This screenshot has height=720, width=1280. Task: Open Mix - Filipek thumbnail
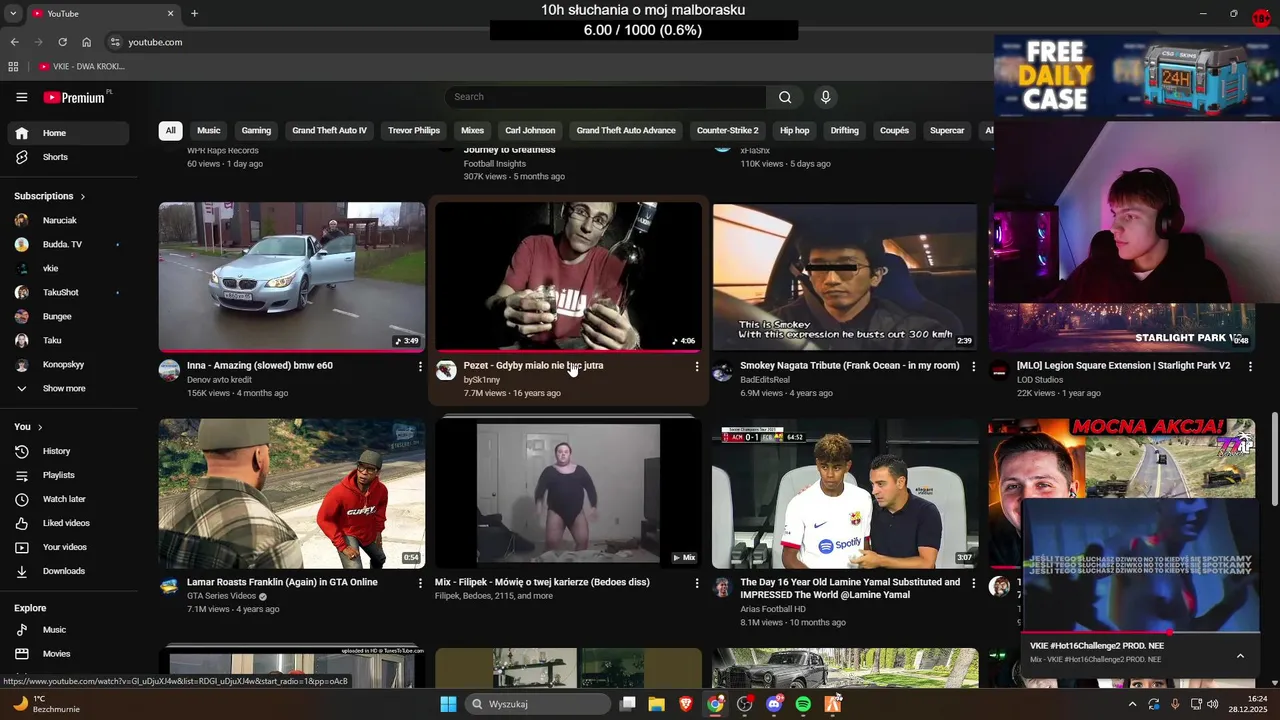click(x=568, y=493)
